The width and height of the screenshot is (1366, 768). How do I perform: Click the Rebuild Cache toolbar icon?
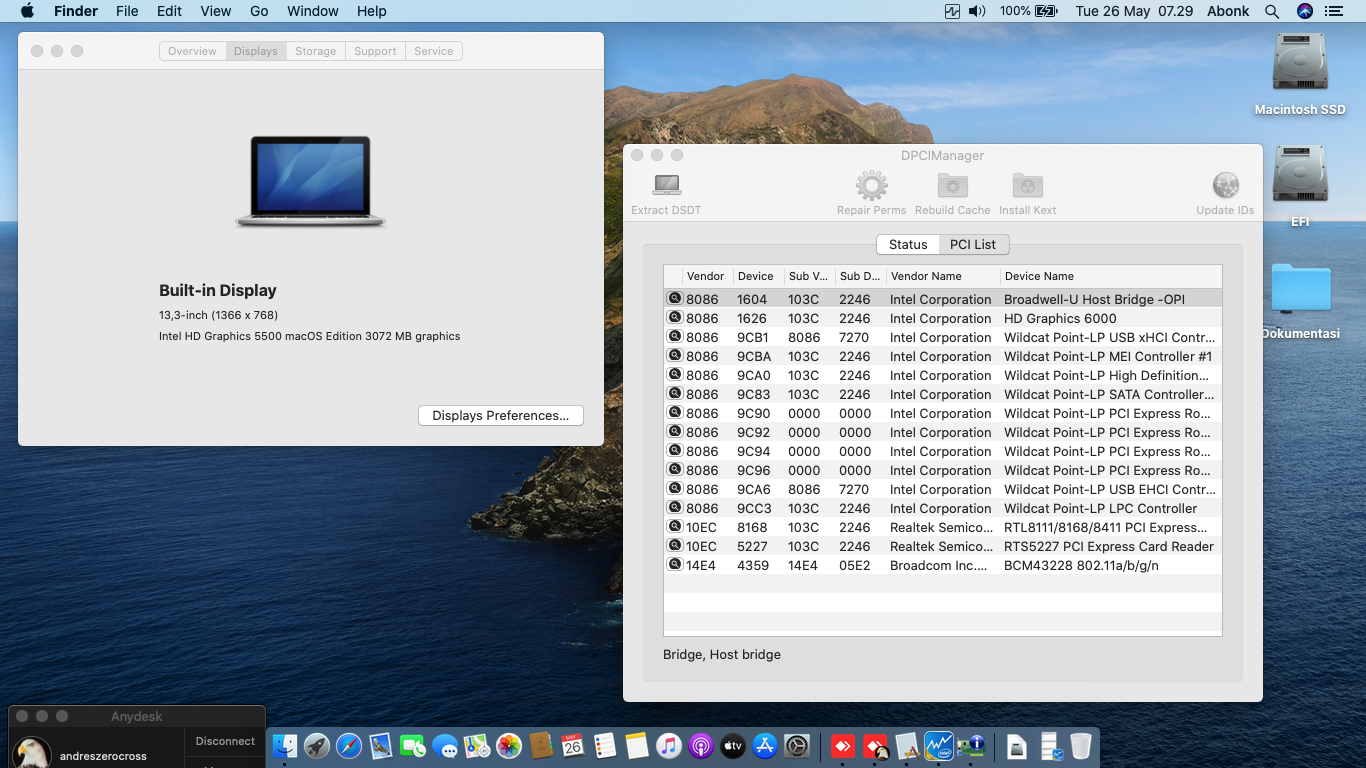click(952, 186)
